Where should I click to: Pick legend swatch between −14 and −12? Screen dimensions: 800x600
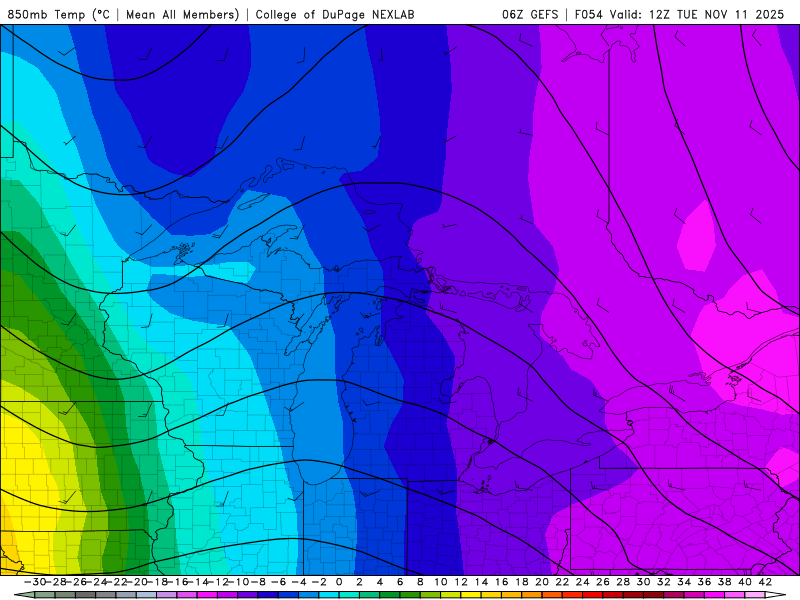point(208,595)
